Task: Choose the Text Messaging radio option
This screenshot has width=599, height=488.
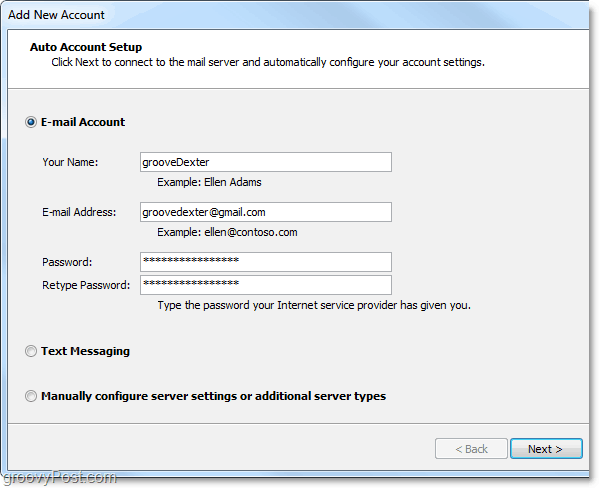Action: (31, 351)
